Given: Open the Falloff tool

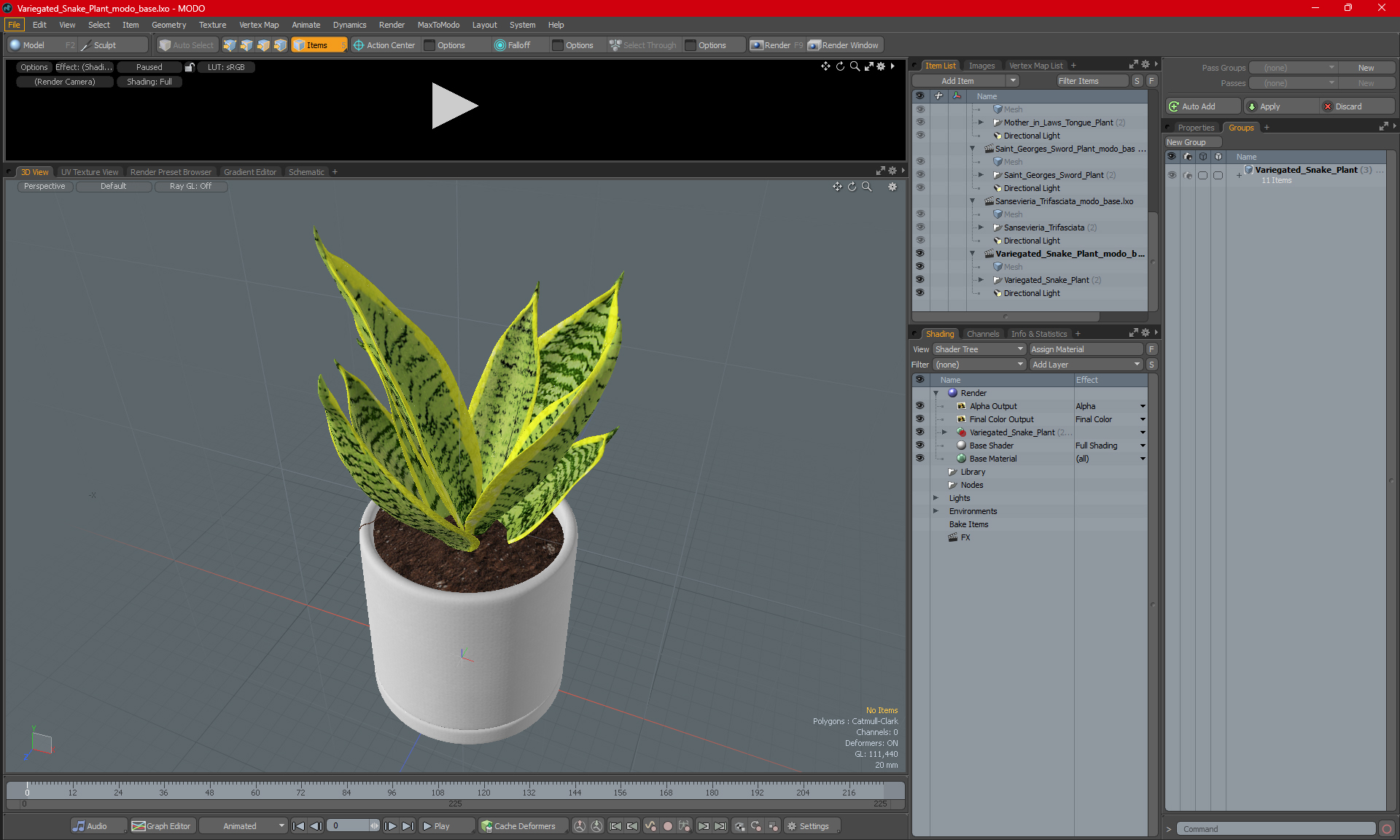Looking at the screenshot, I should (x=513, y=45).
